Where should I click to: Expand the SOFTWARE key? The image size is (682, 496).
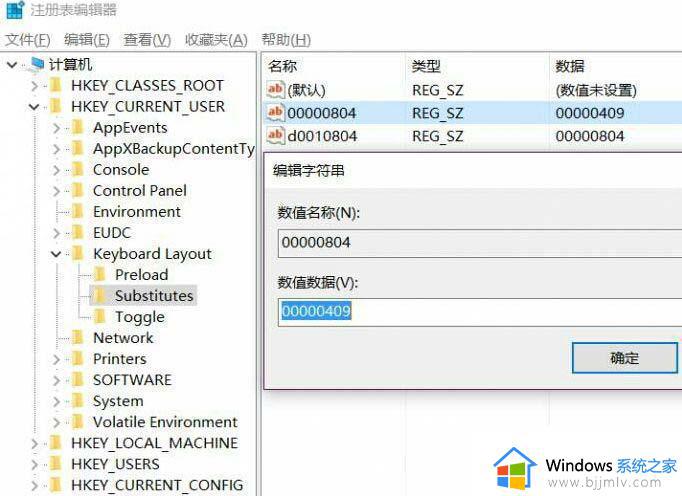tap(56, 380)
